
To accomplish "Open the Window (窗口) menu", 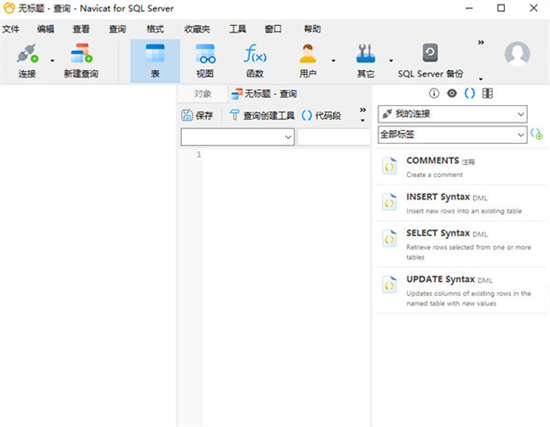I will coord(273,29).
